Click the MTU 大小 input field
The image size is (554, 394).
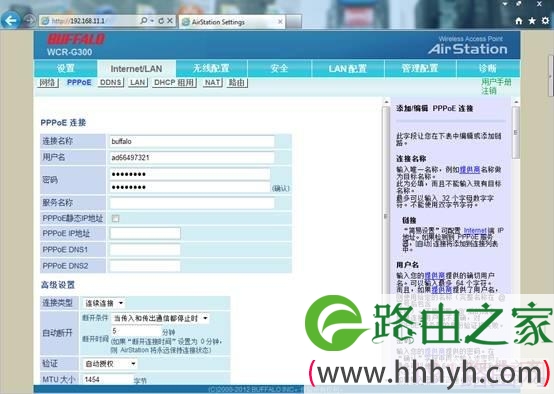[x=107, y=379]
